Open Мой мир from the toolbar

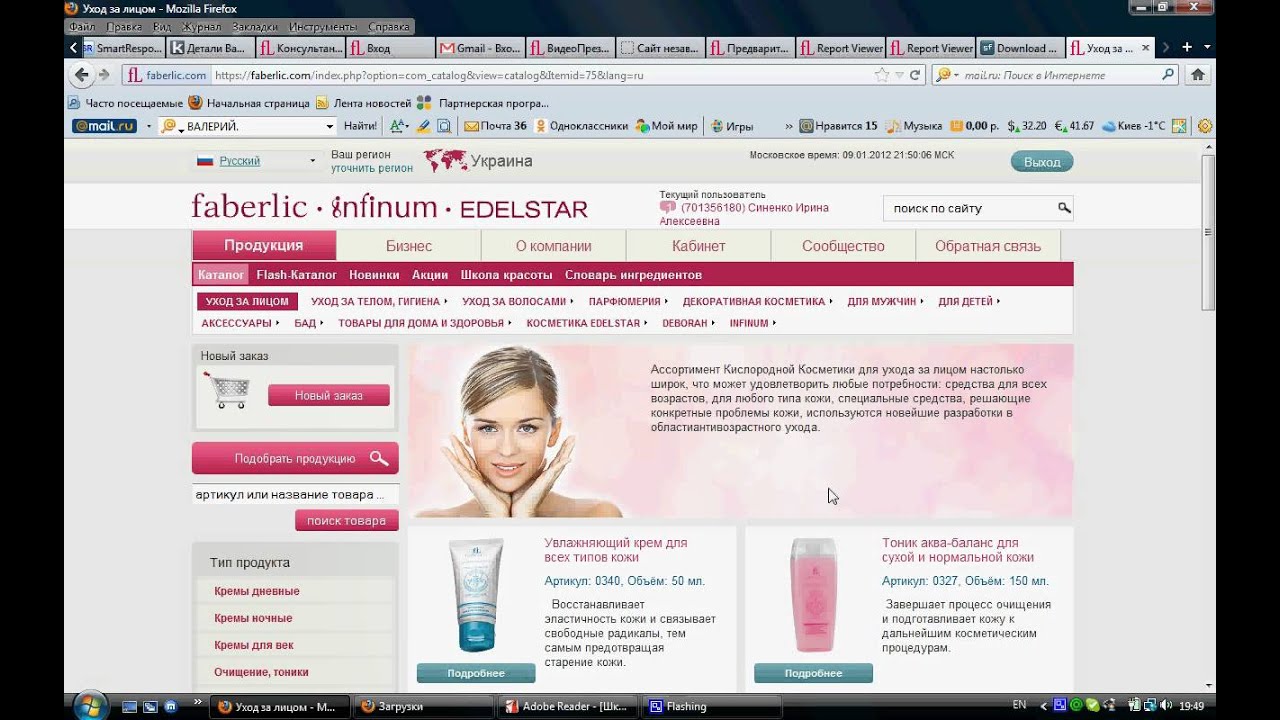click(x=667, y=126)
